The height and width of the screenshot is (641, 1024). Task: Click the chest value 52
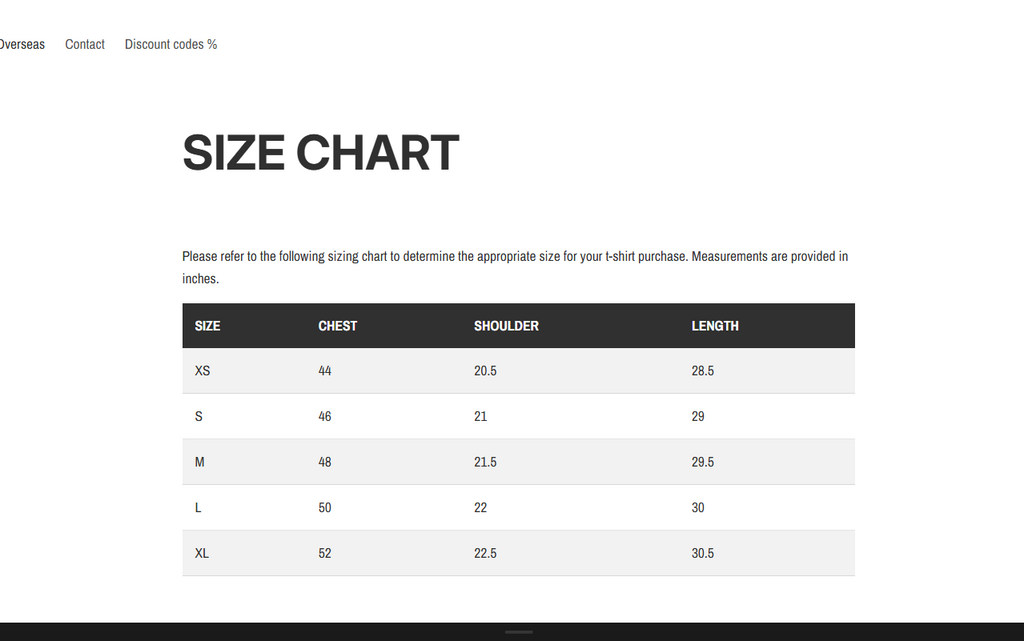point(325,553)
